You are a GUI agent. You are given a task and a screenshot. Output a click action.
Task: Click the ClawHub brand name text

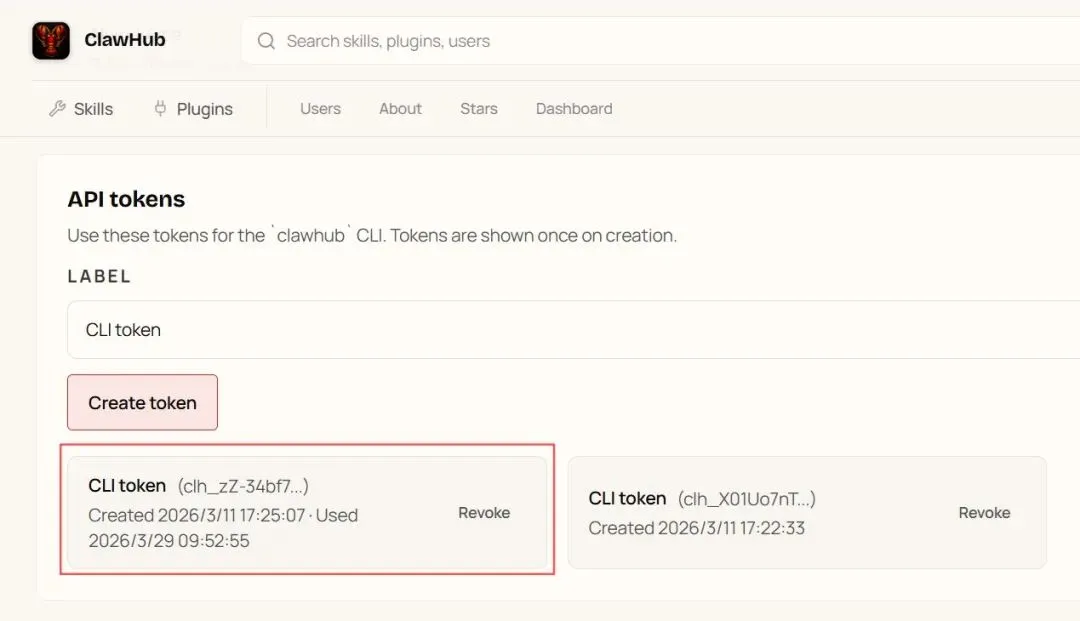point(125,41)
